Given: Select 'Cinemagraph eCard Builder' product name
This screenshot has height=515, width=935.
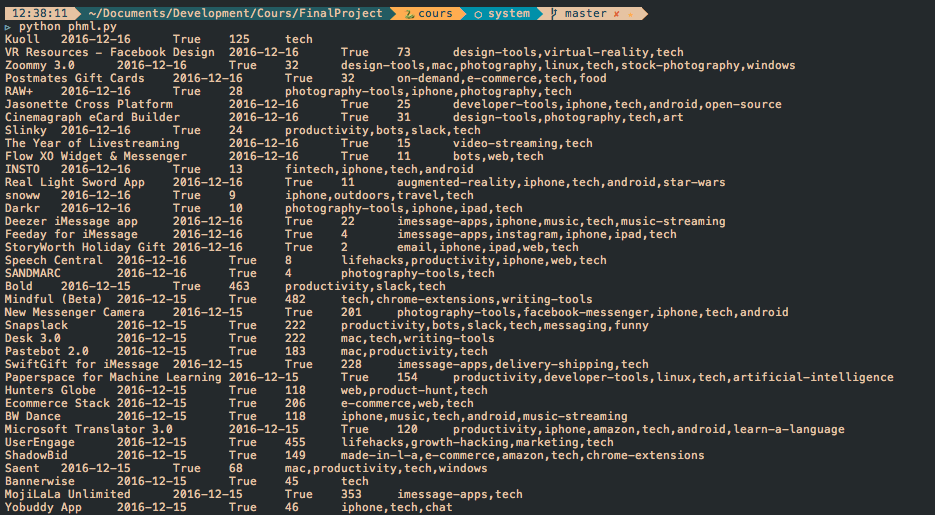Looking at the screenshot, I should coord(92,117).
